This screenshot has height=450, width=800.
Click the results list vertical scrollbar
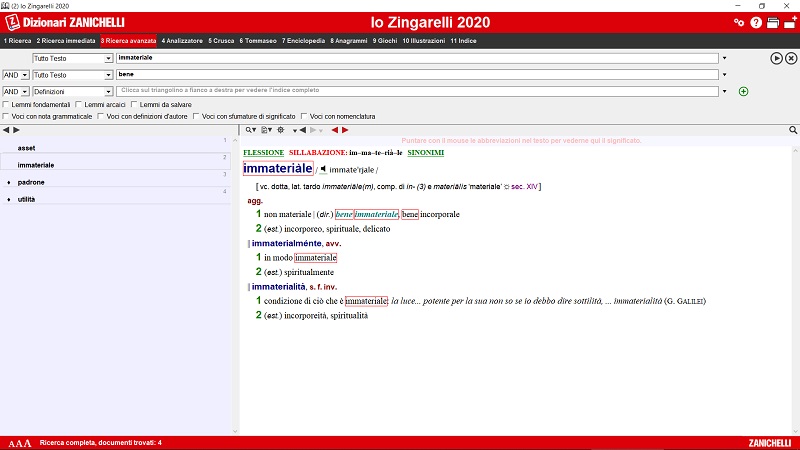point(235,286)
